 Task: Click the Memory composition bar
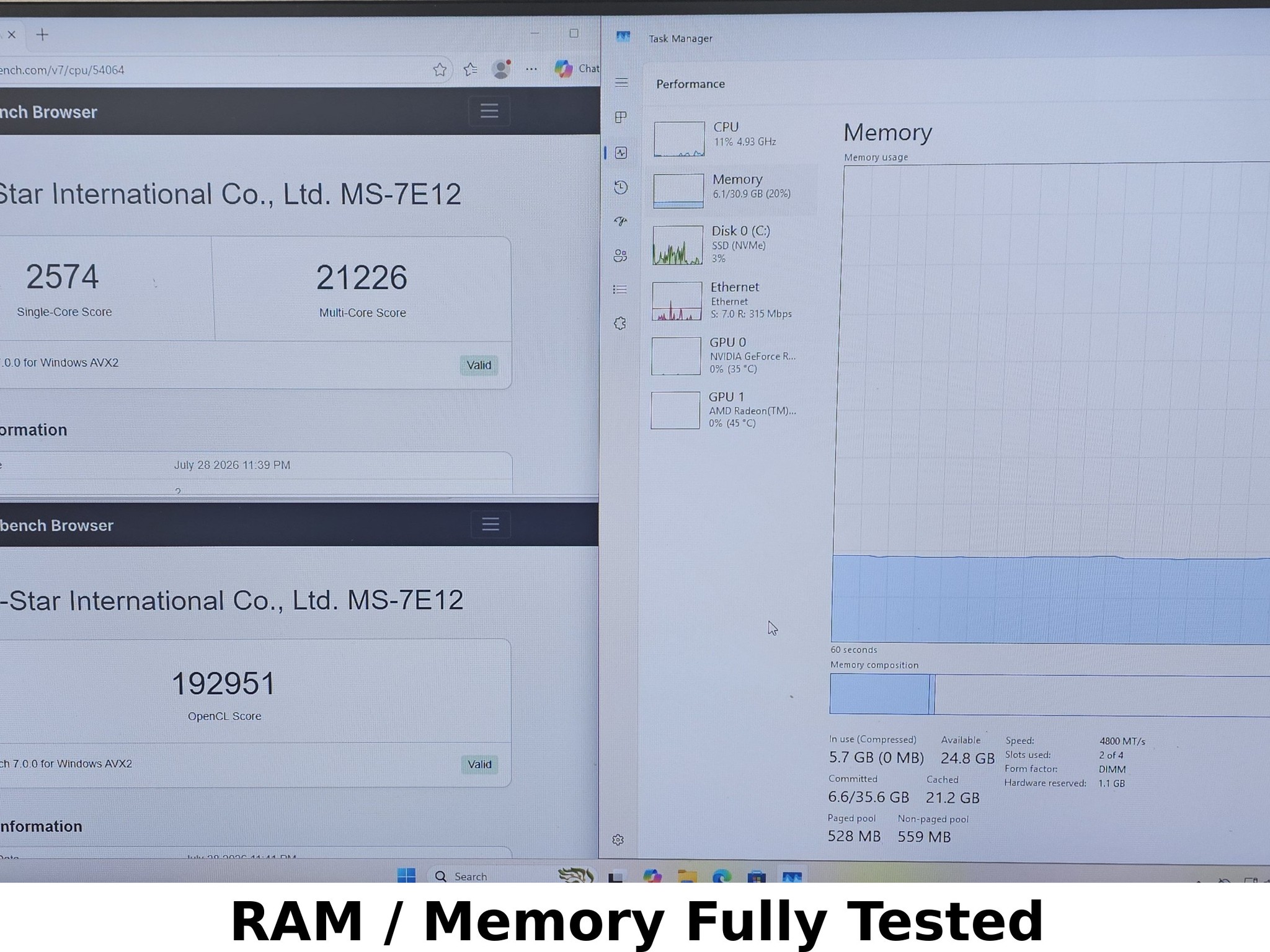pos(1049,695)
